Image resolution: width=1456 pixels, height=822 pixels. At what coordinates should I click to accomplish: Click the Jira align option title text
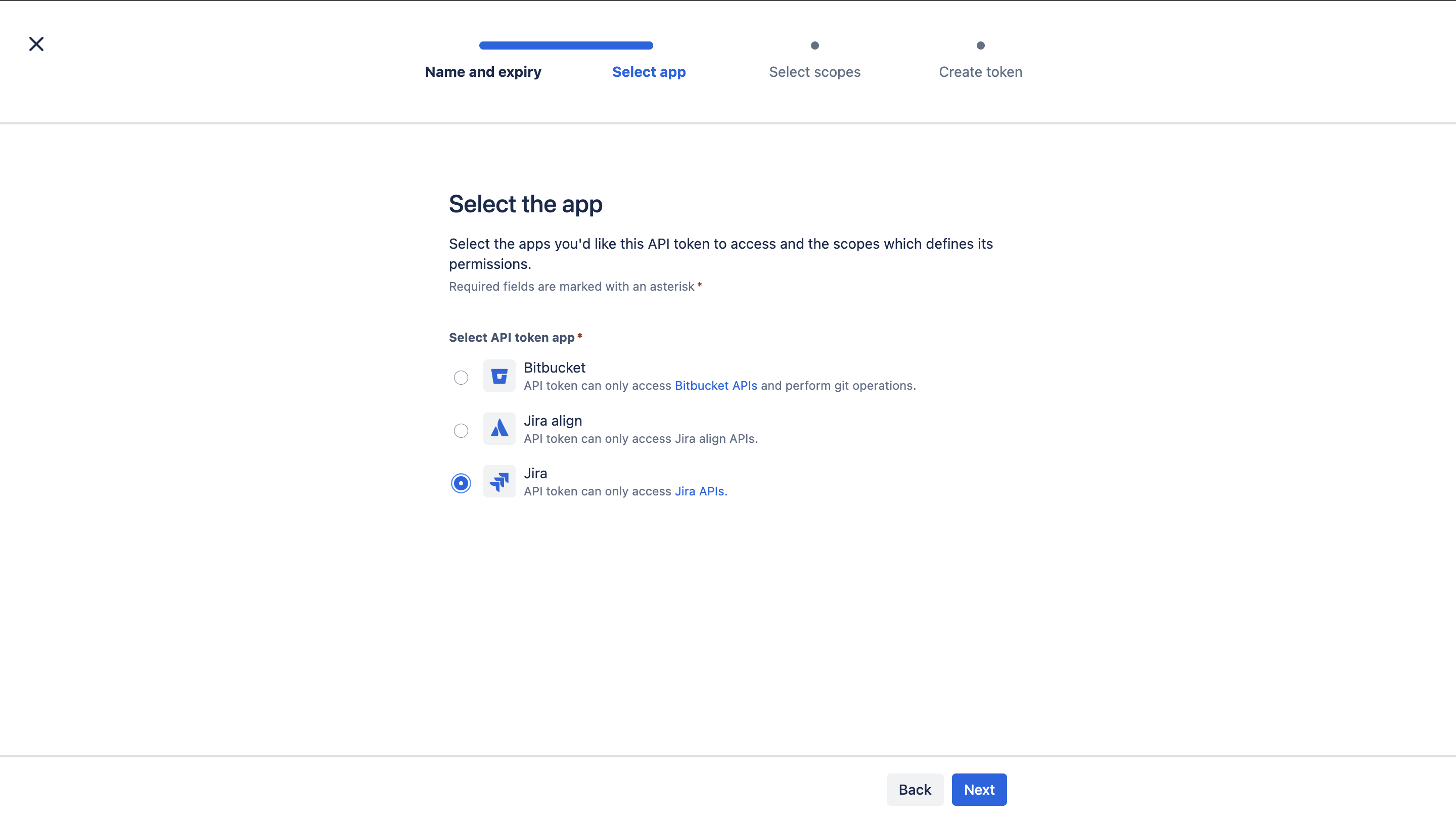tap(552, 421)
